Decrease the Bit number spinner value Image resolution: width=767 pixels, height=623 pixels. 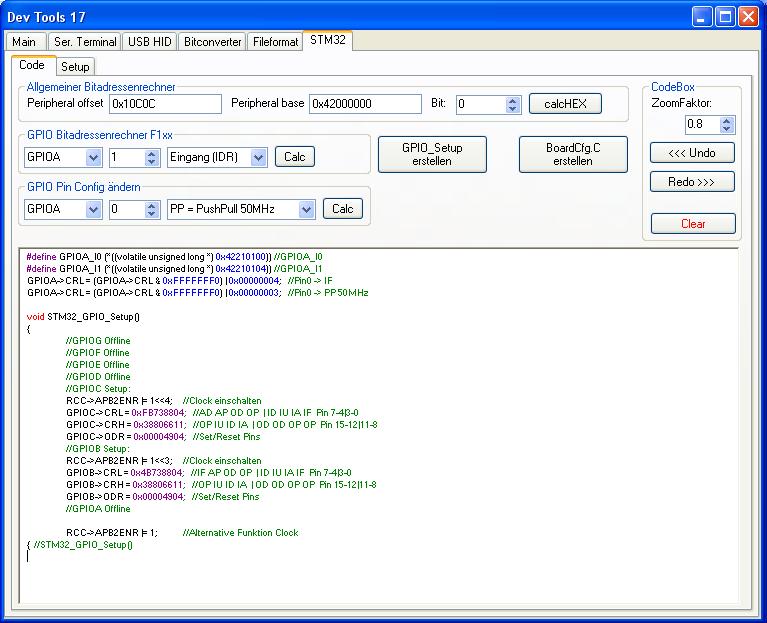(x=513, y=108)
